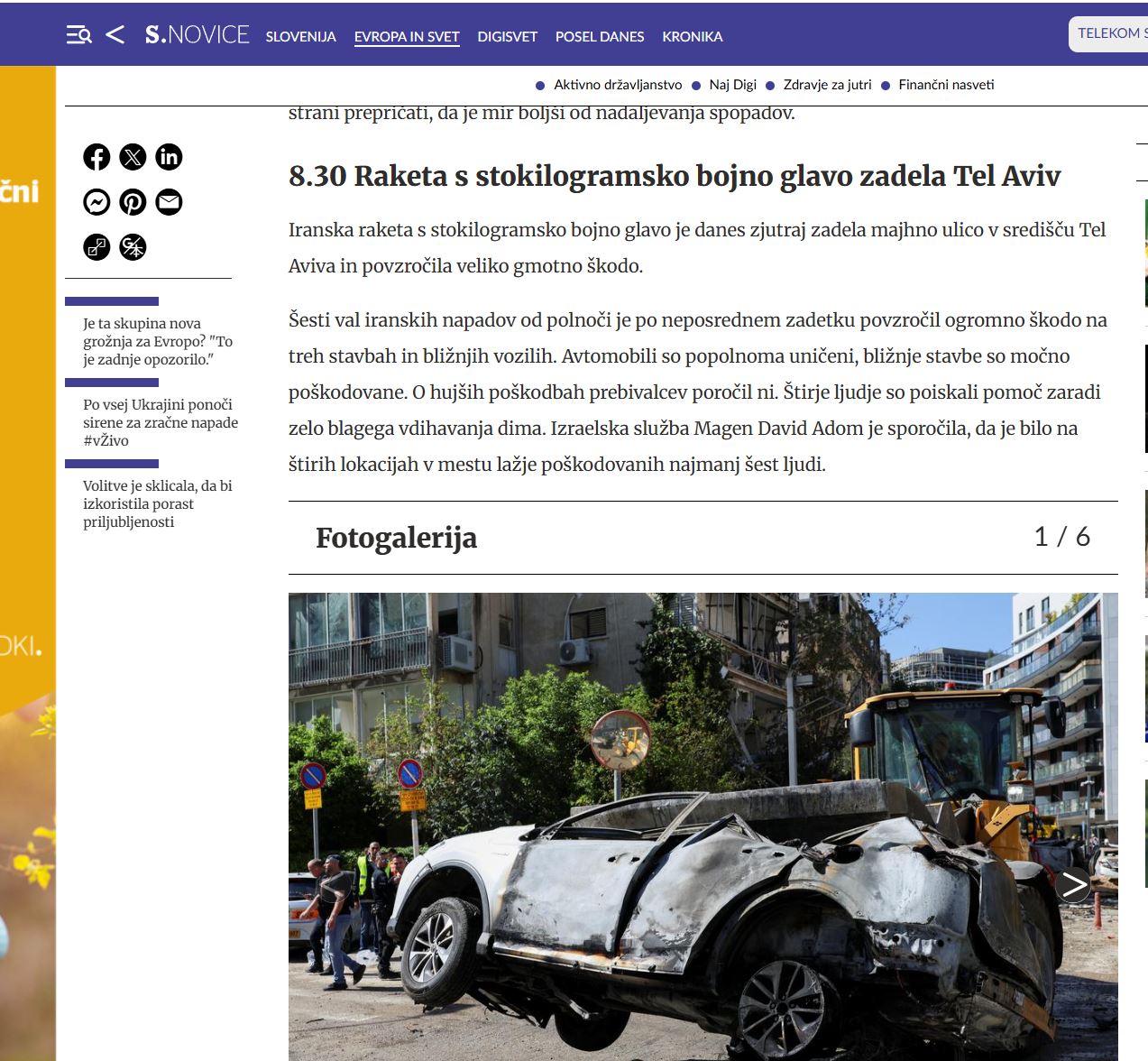The height and width of the screenshot is (1061, 1148).
Task: Click the translate icon
Action: pos(133,247)
